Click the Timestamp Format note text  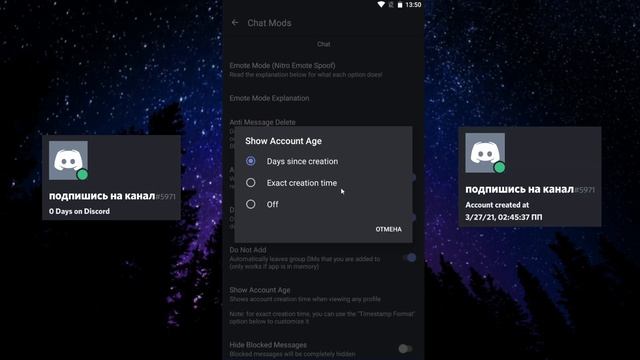(322, 318)
